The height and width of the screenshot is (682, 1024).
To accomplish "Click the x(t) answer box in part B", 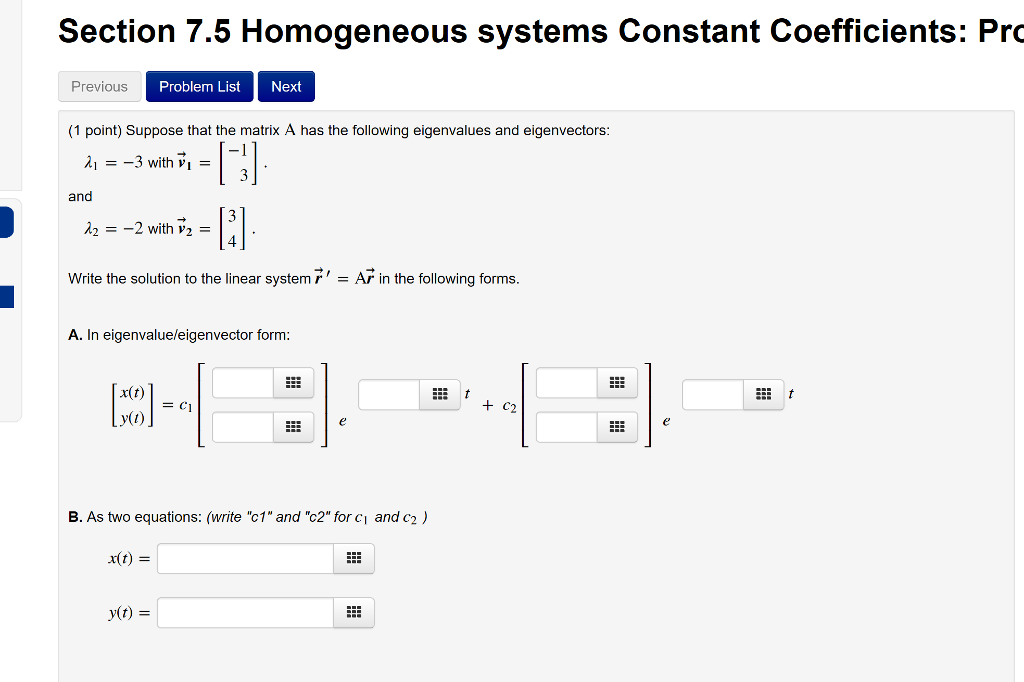I will point(245,558).
